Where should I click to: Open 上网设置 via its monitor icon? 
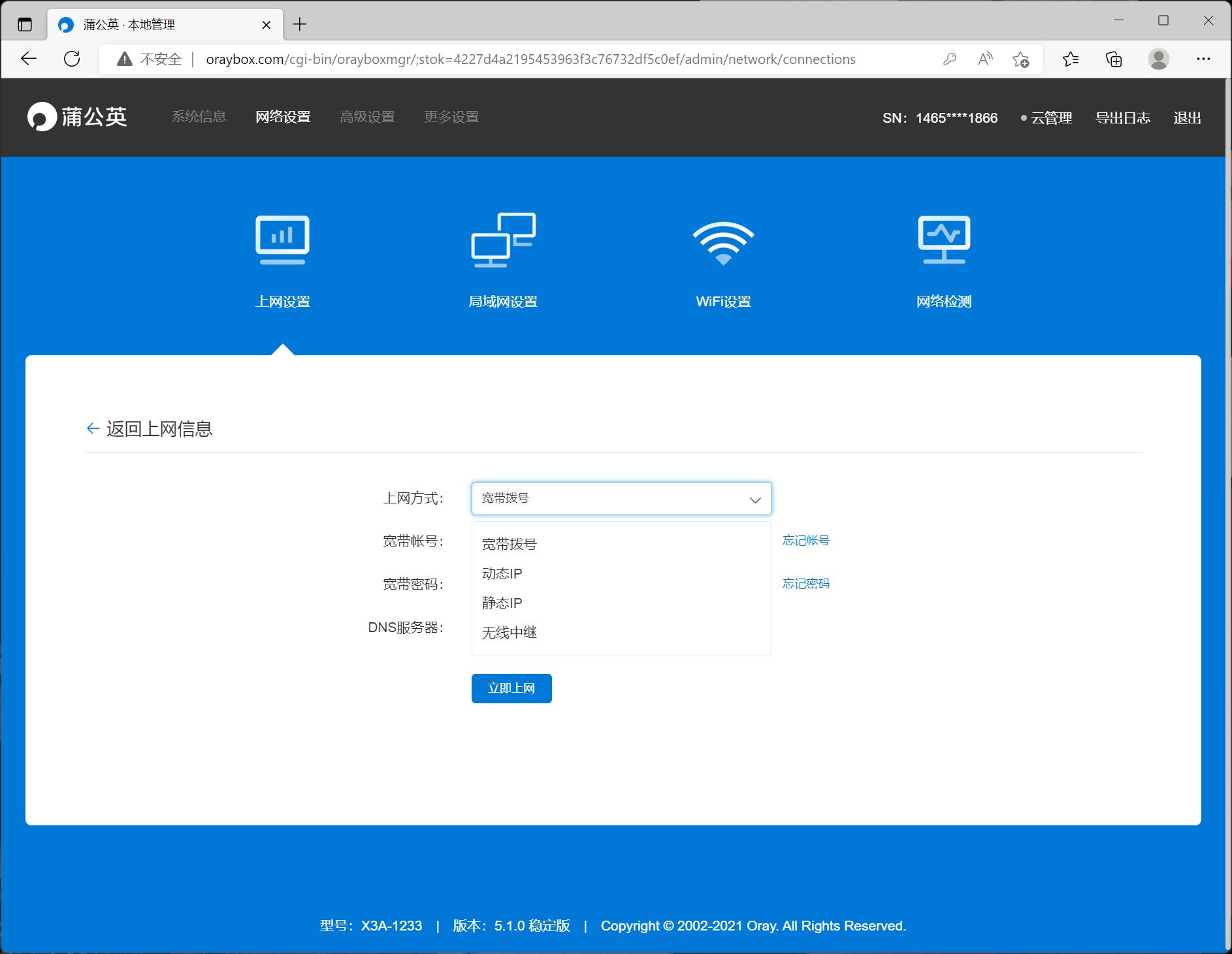pos(282,240)
